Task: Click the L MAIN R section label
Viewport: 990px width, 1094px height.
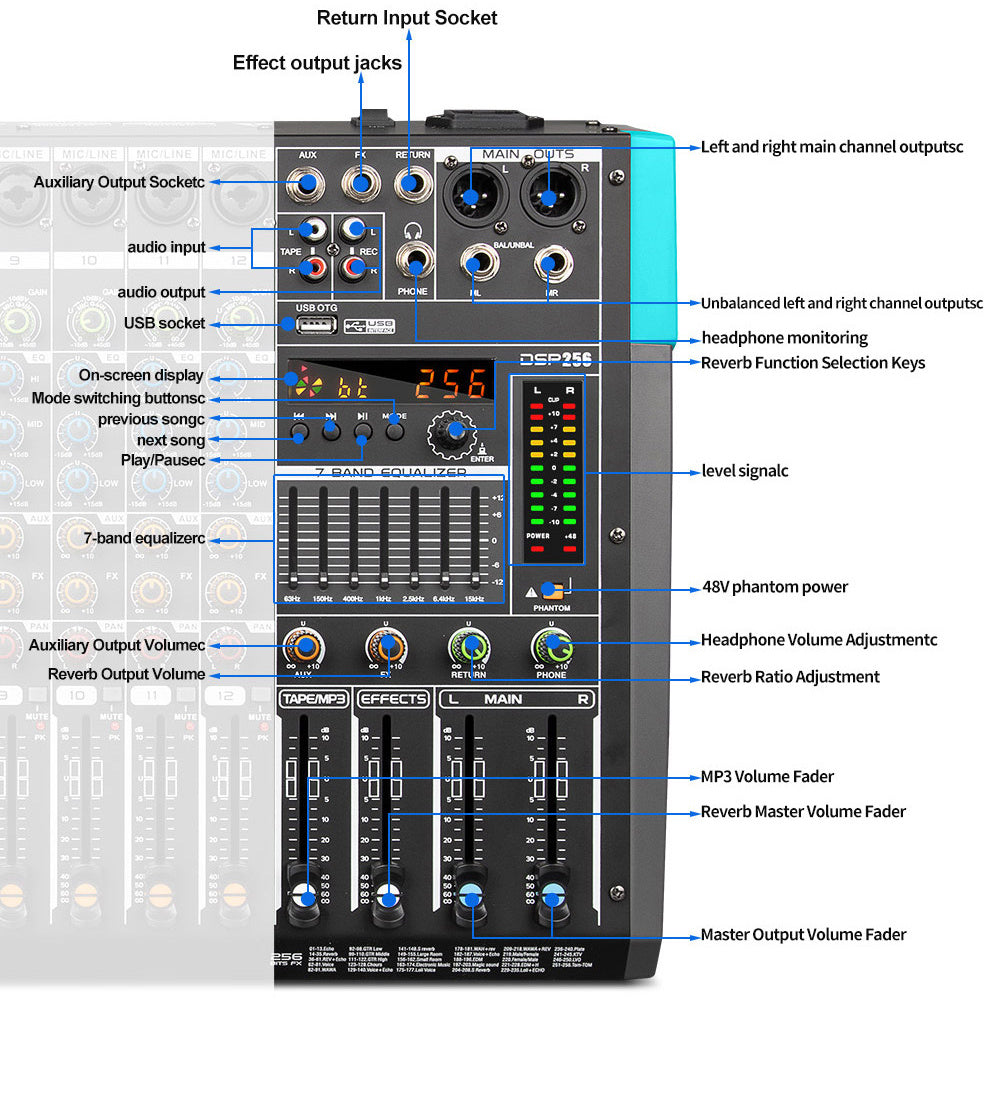Action: click(516, 698)
